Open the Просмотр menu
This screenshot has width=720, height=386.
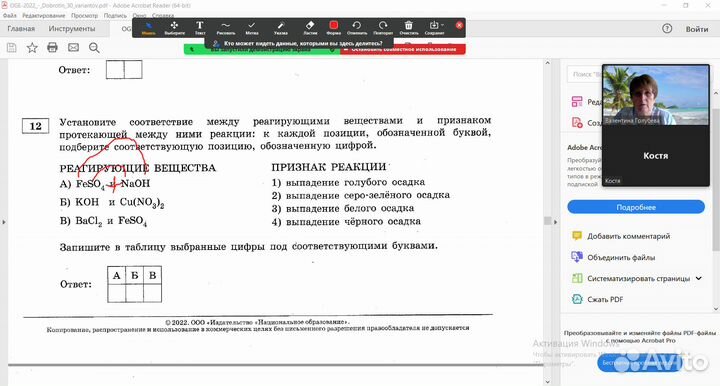84,15
